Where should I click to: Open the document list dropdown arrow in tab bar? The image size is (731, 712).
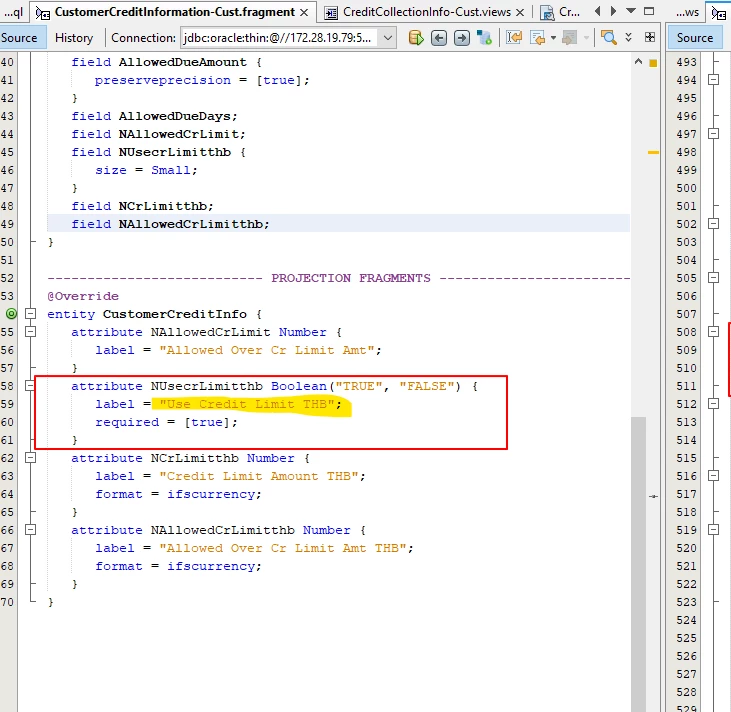631,10
